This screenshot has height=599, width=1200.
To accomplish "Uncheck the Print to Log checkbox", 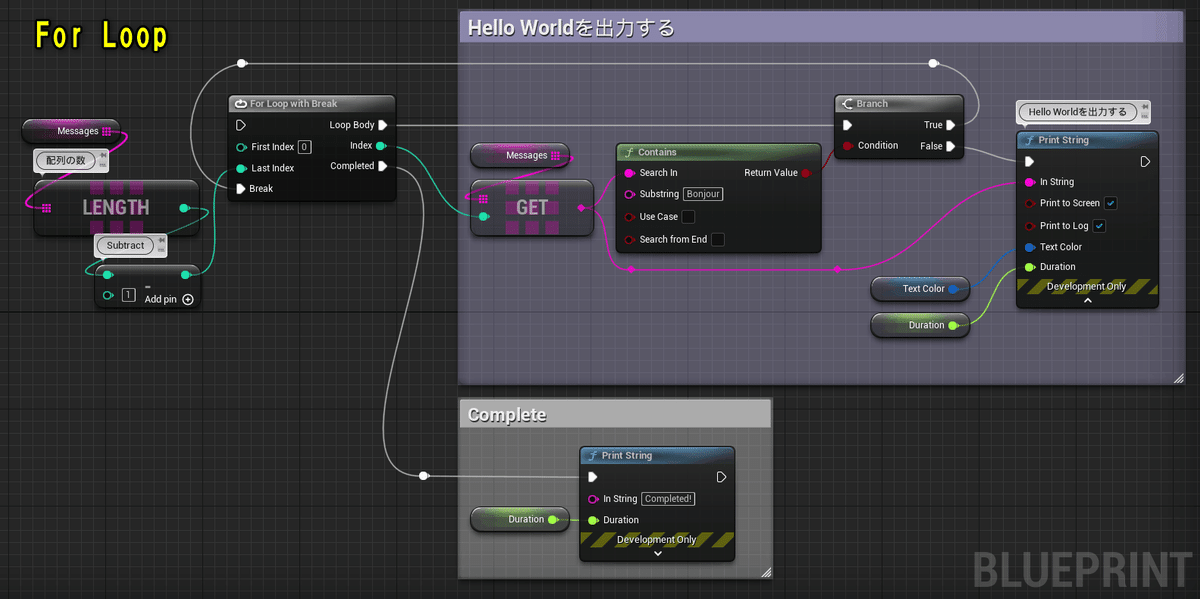I will click(1099, 226).
